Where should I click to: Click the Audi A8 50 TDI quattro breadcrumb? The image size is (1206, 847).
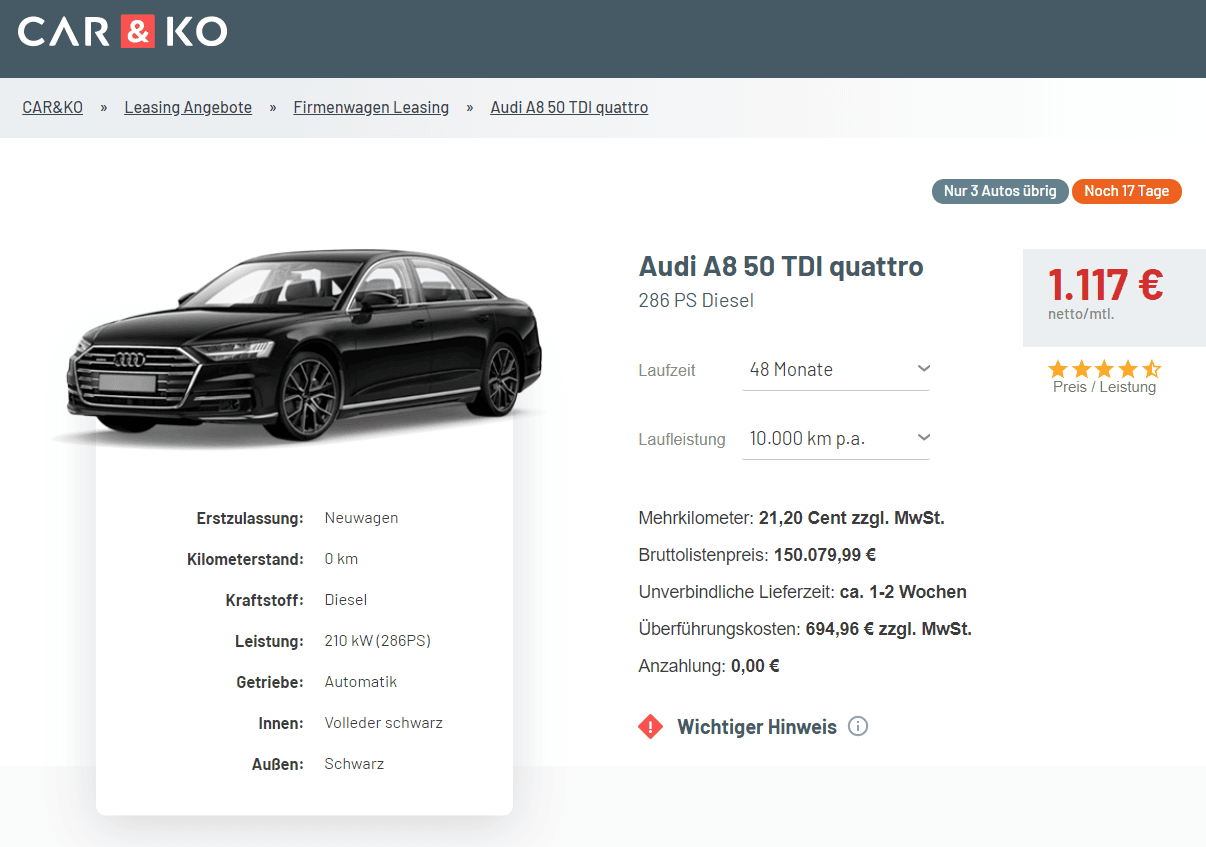[x=569, y=107]
